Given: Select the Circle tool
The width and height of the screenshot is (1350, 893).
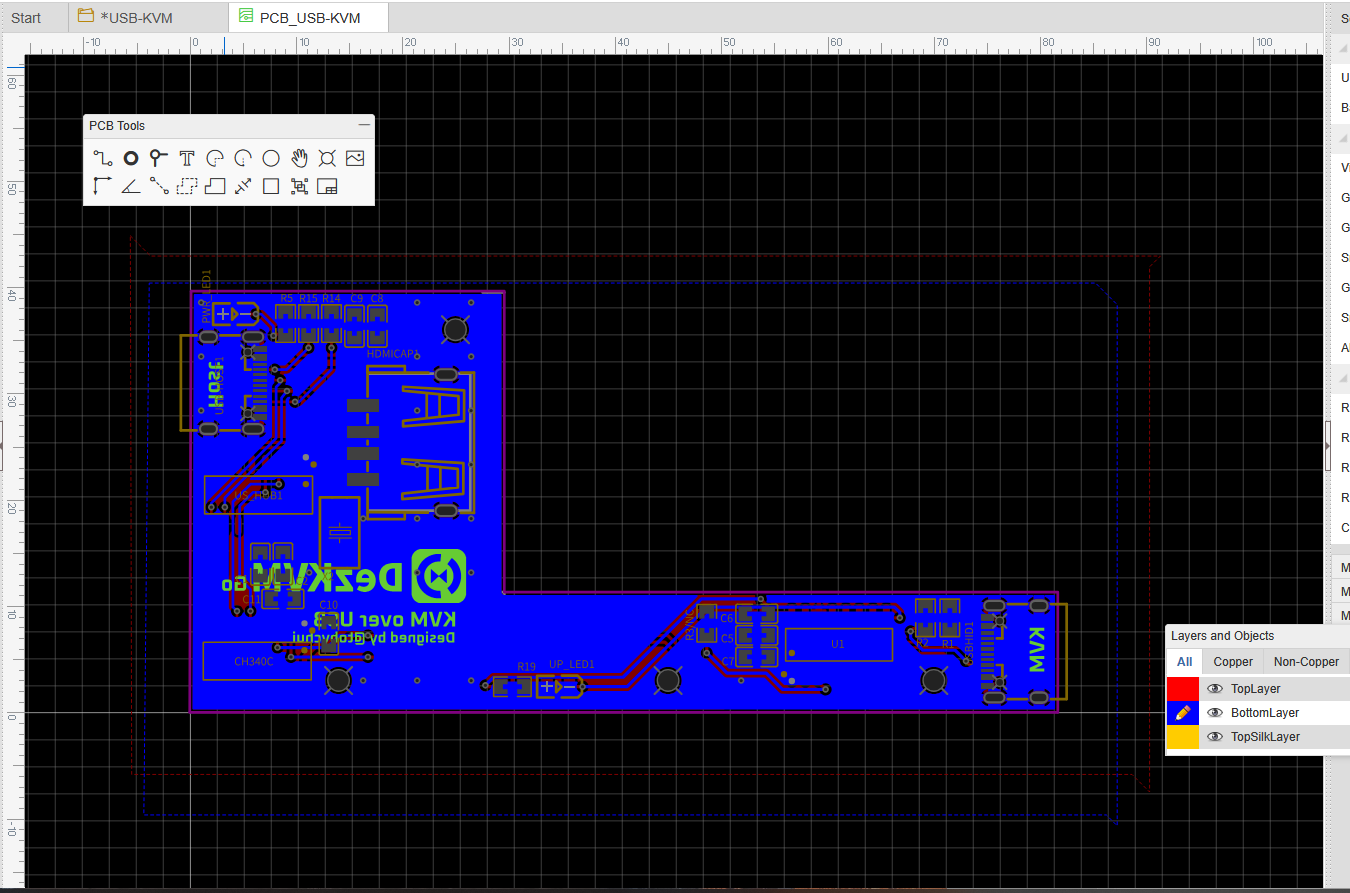Looking at the screenshot, I should (x=271, y=158).
